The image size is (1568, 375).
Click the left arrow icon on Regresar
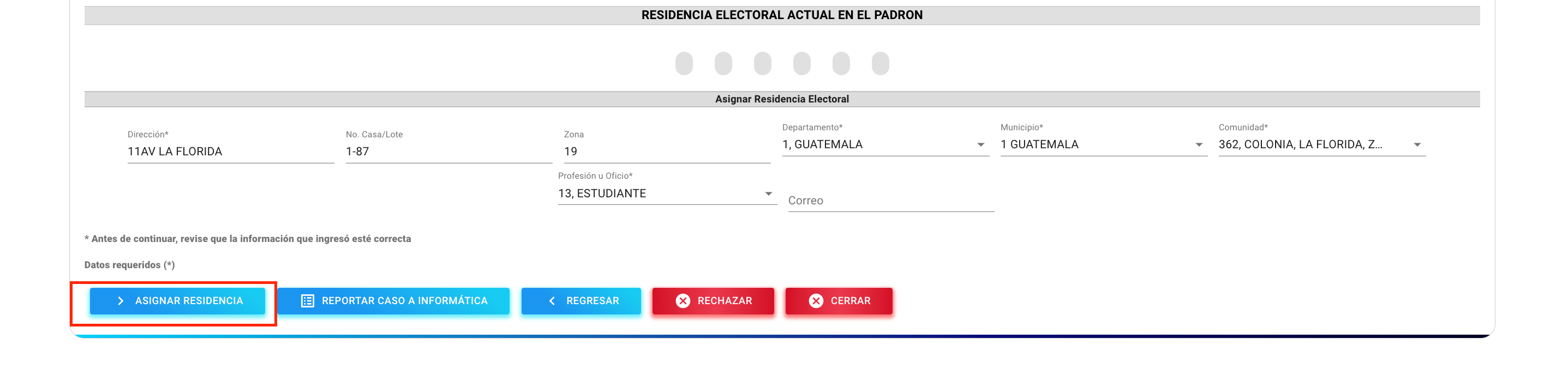[x=552, y=301]
